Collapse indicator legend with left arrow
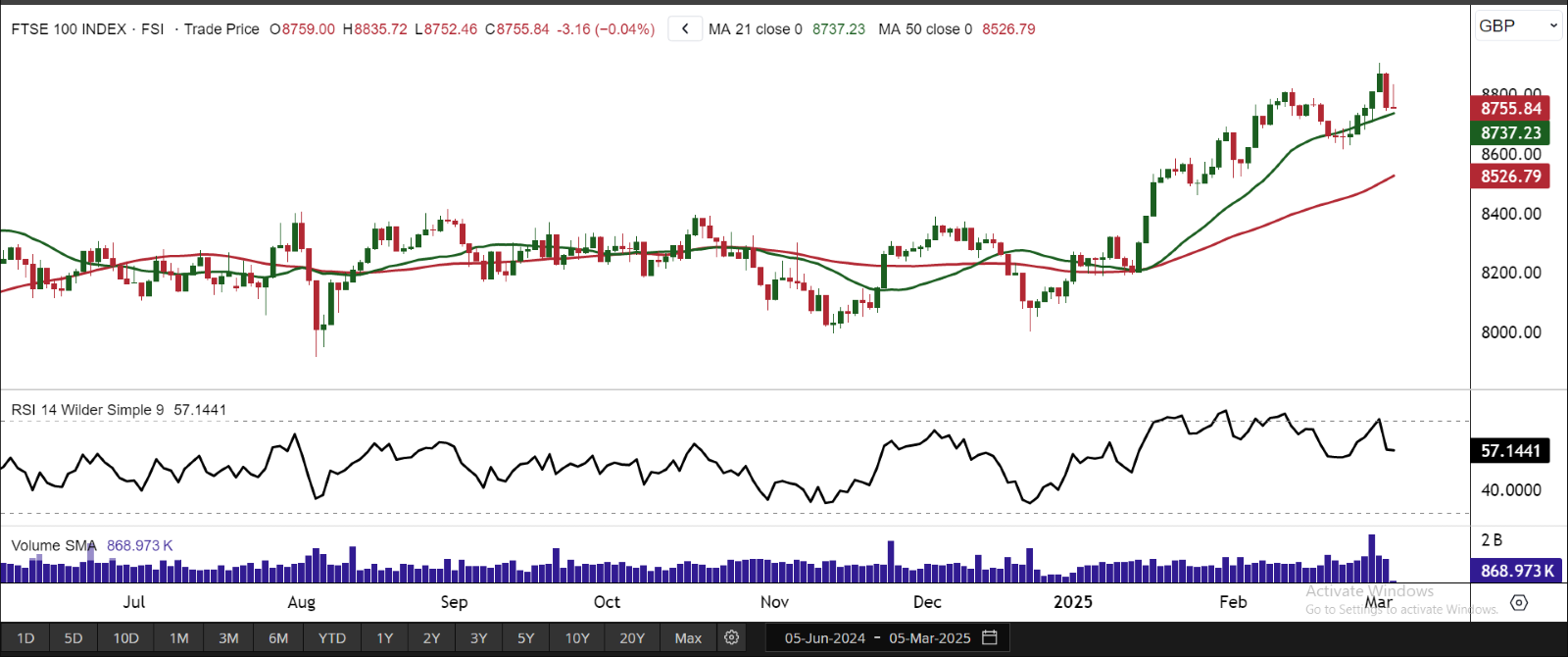Viewport: 1568px width, 657px height. click(685, 29)
